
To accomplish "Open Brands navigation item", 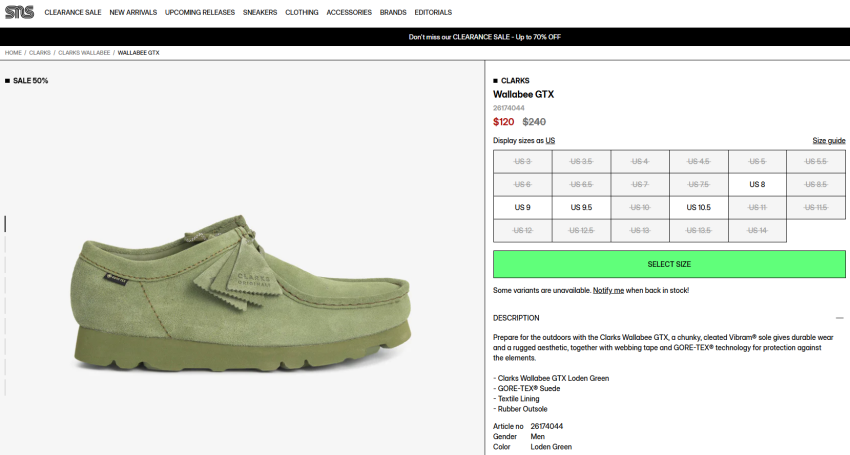I will pos(393,12).
